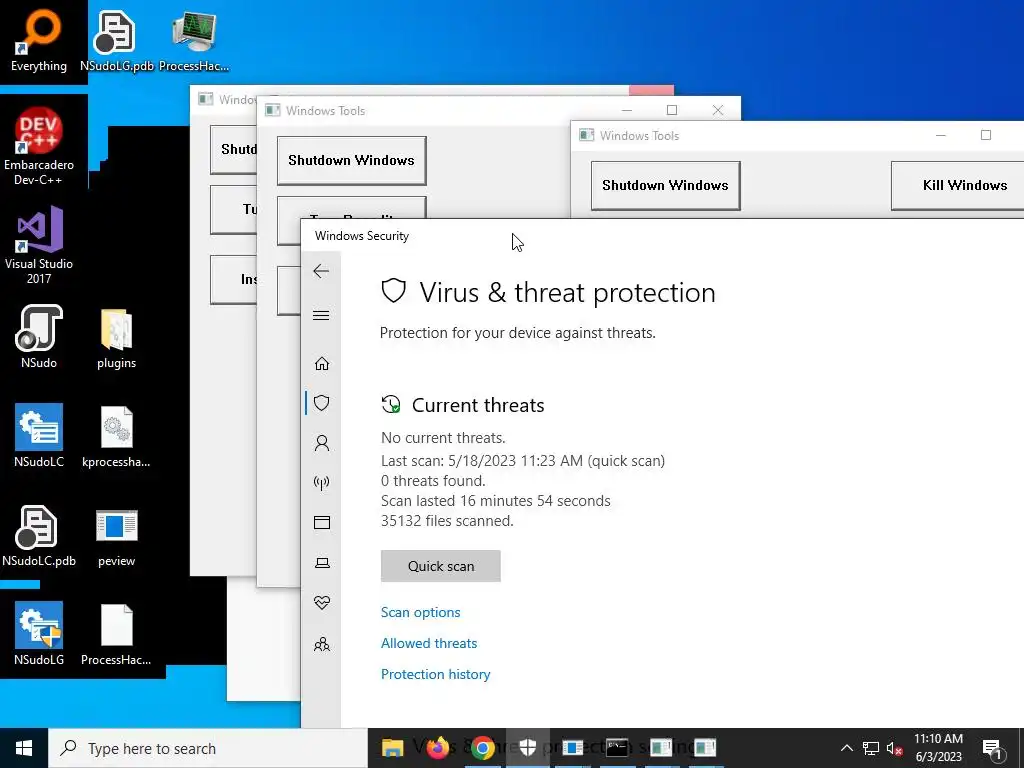This screenshot has height=768, width=1024.
Task: Open the Scan options link
Action: tap(421, 613)
